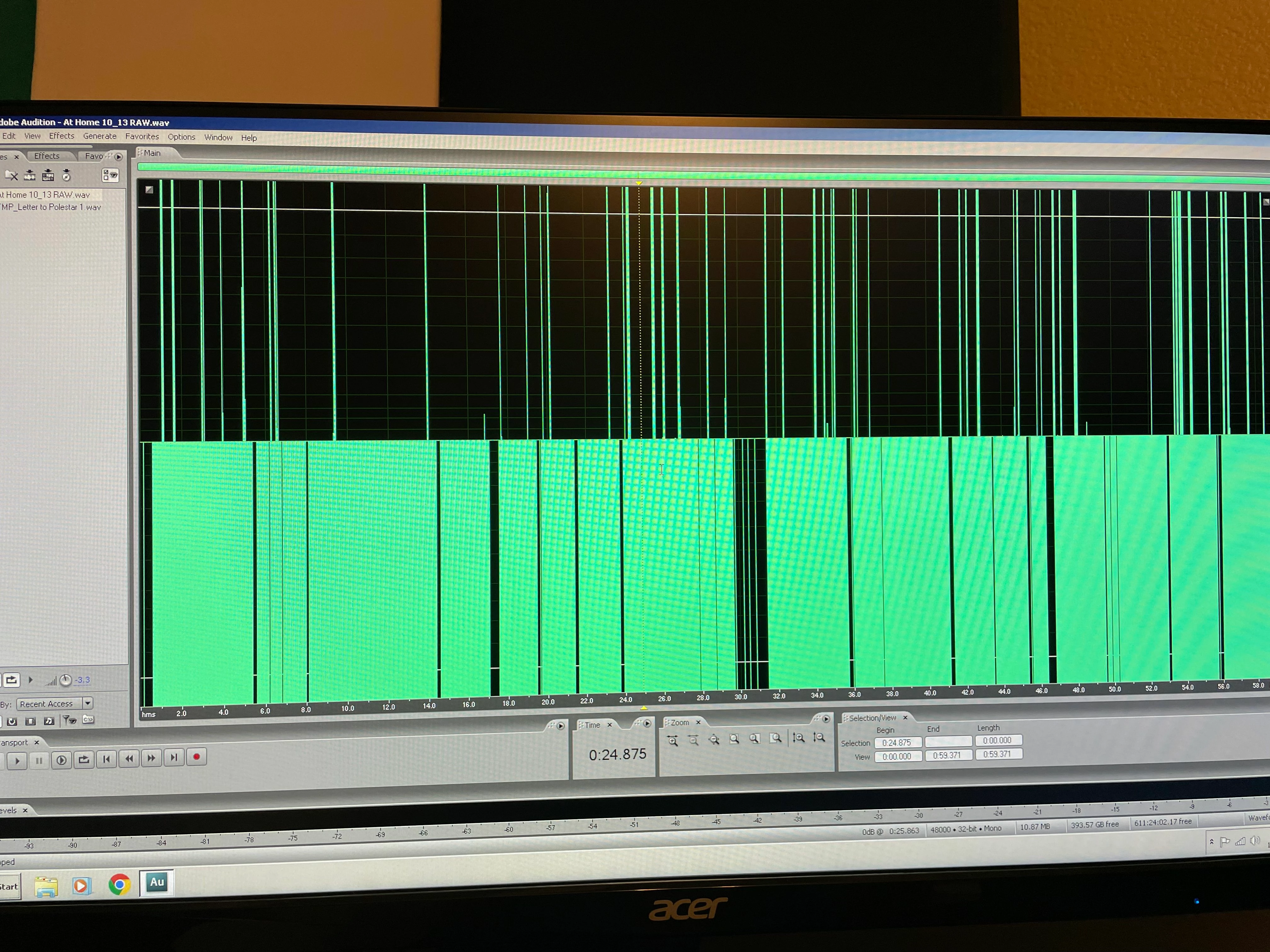1270x952 pixels.
Task: Click Close File icon in Files panel
Action: click(11, 175)
